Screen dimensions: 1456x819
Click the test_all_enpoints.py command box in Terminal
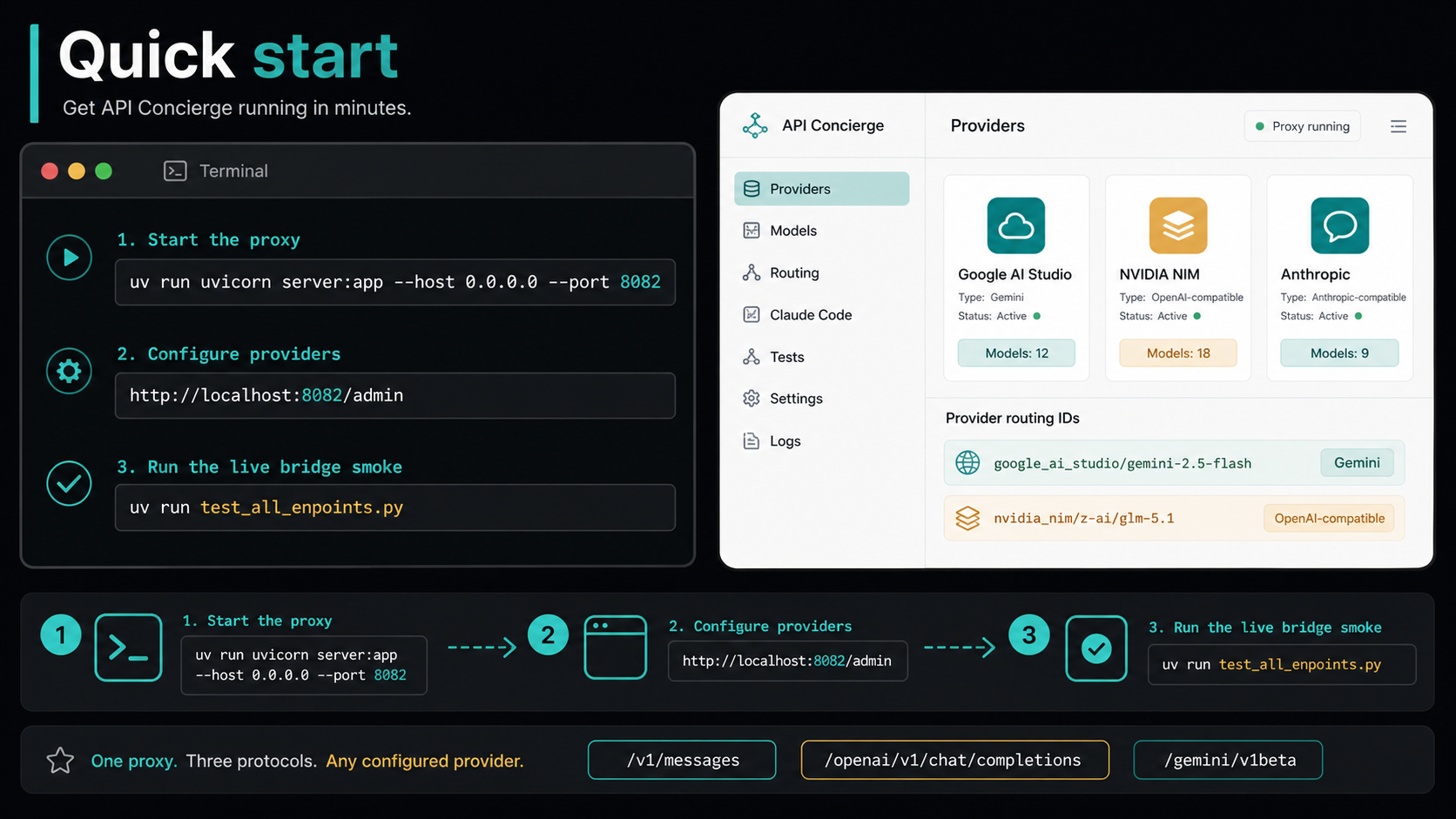[x=395, y=507]
